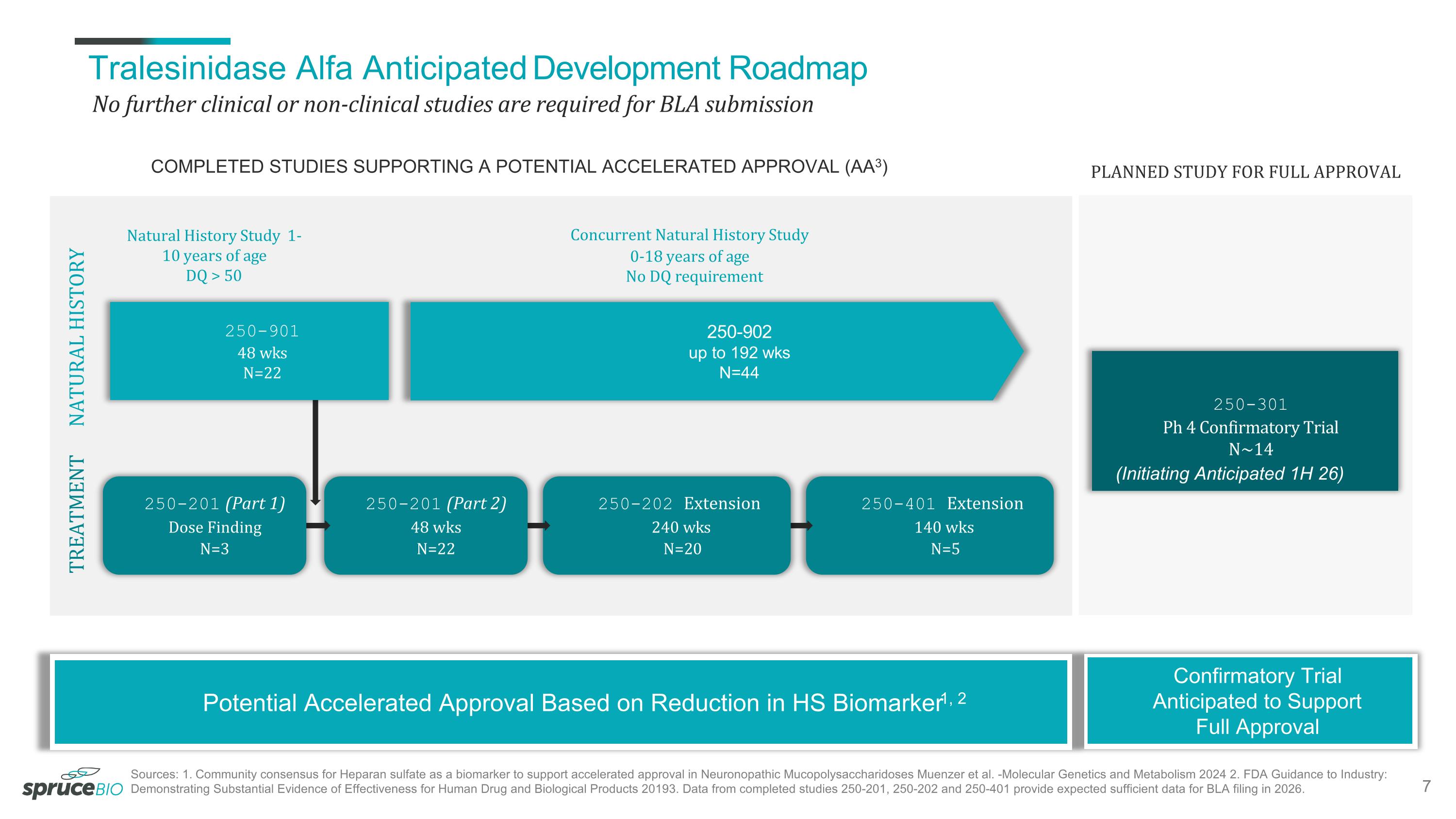This screenshot has height=819, width=1456.
Task: Select the 250-901 natural history box
Action: (x=248, y=351)
